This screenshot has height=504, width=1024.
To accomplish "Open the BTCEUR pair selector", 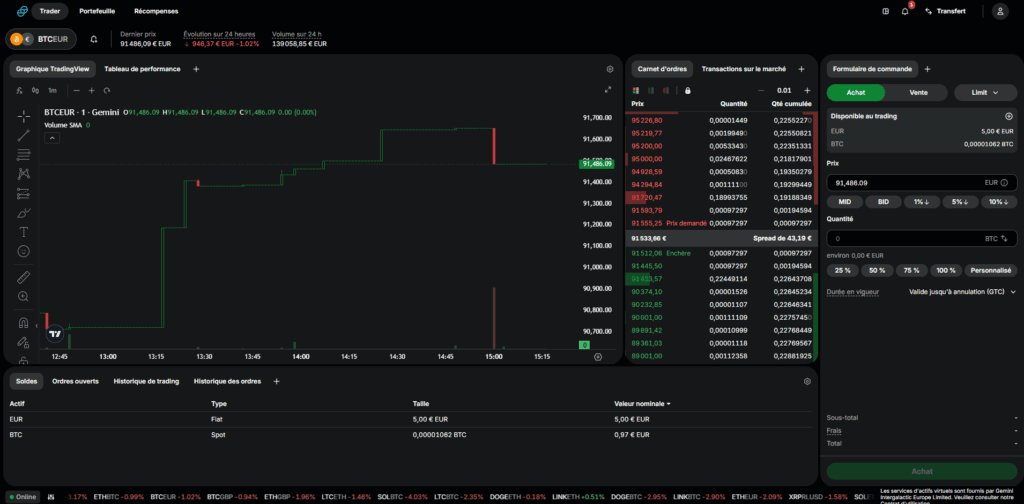I will 41,39.
